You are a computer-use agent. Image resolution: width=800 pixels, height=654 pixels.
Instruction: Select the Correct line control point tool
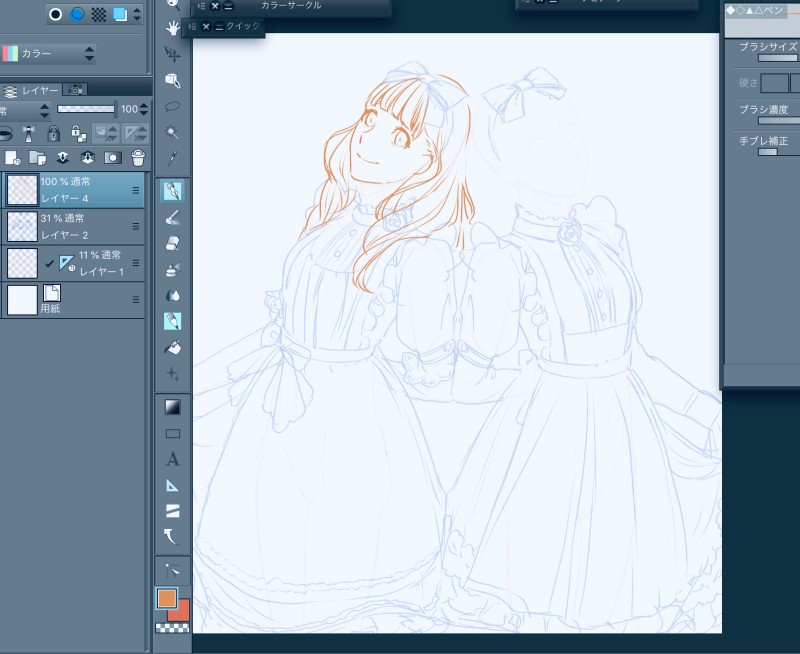172,571
